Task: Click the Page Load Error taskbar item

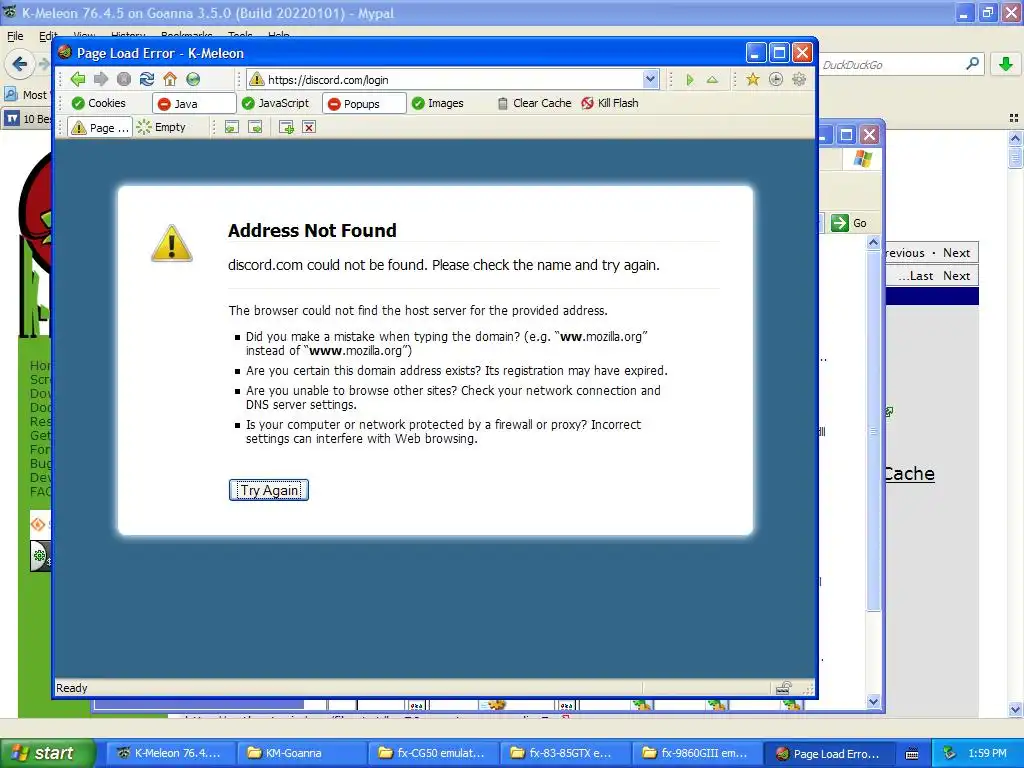Action: (828, 753)
